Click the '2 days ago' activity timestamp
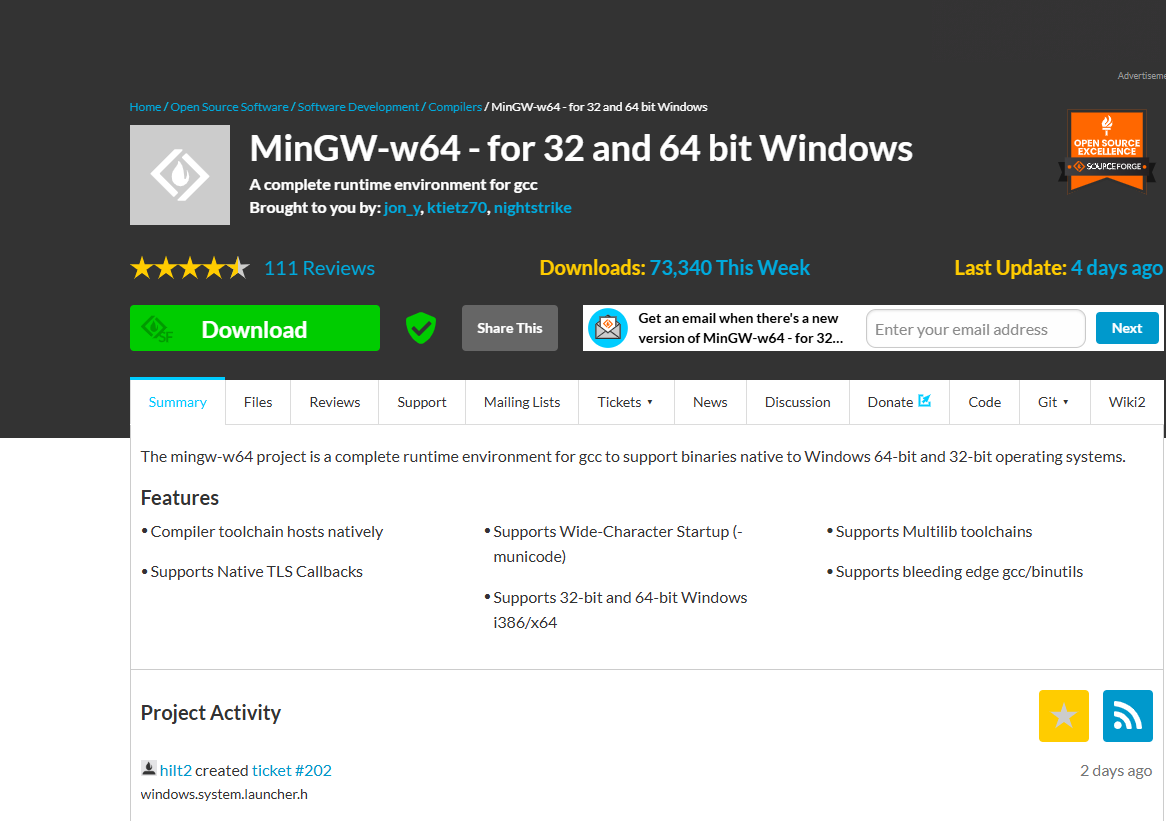The height and width of the screenshot is (821, 1166). [1115, 771]
